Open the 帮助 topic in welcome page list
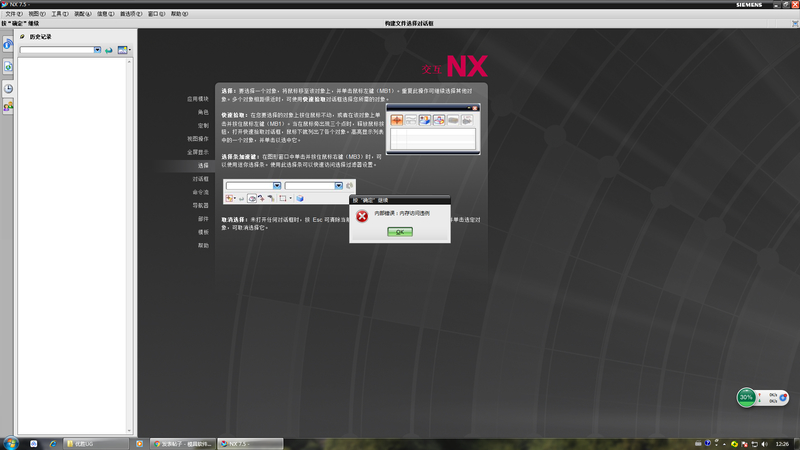 203,245
